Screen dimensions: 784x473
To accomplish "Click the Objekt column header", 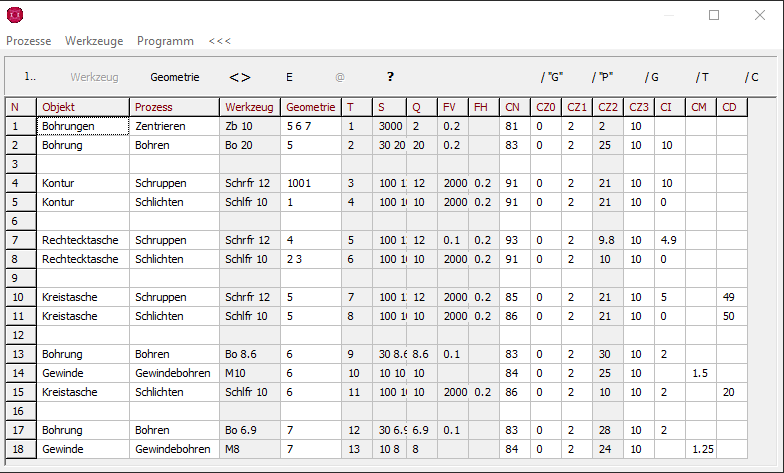I will point(83,107).
